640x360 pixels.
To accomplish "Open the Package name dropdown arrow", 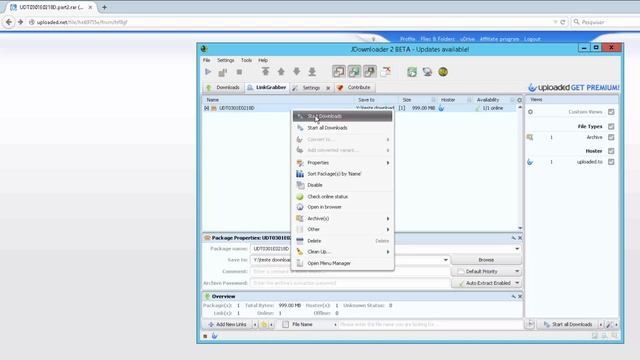I will (x=517, y=249).
